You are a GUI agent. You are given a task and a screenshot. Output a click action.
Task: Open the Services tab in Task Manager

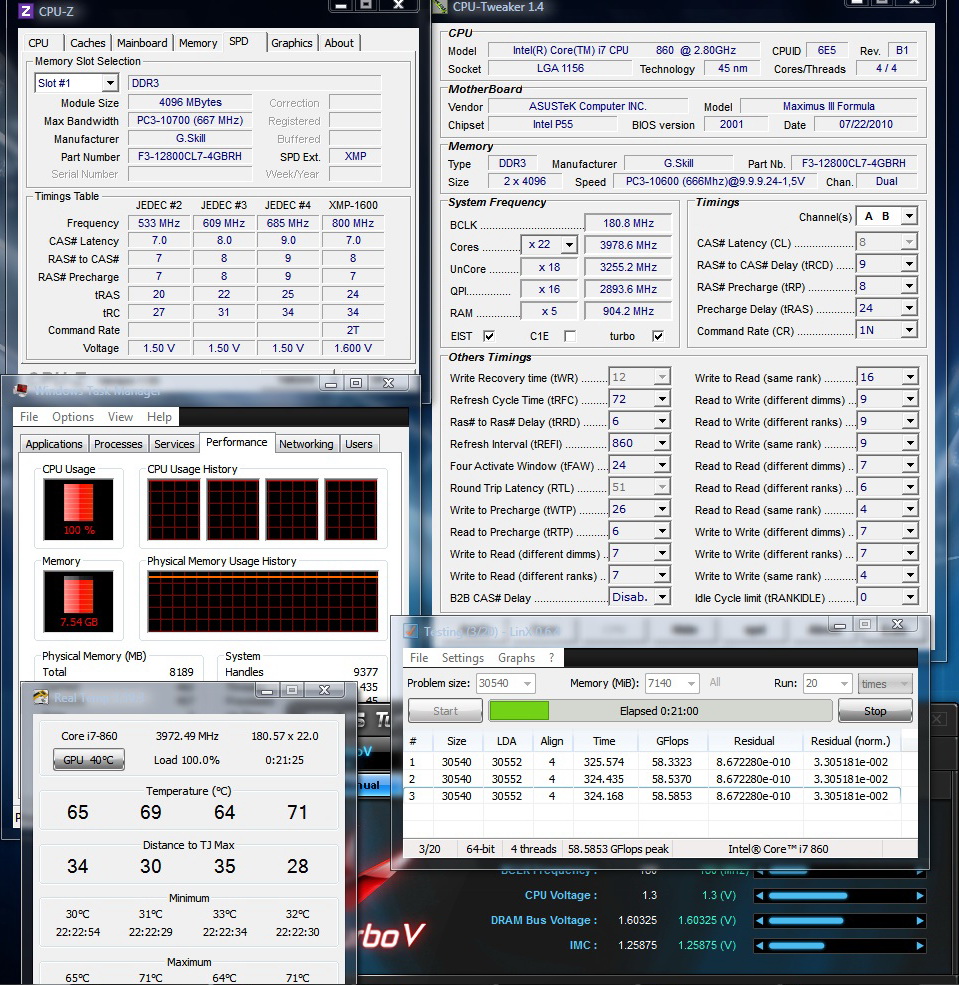tap(174, 444)
